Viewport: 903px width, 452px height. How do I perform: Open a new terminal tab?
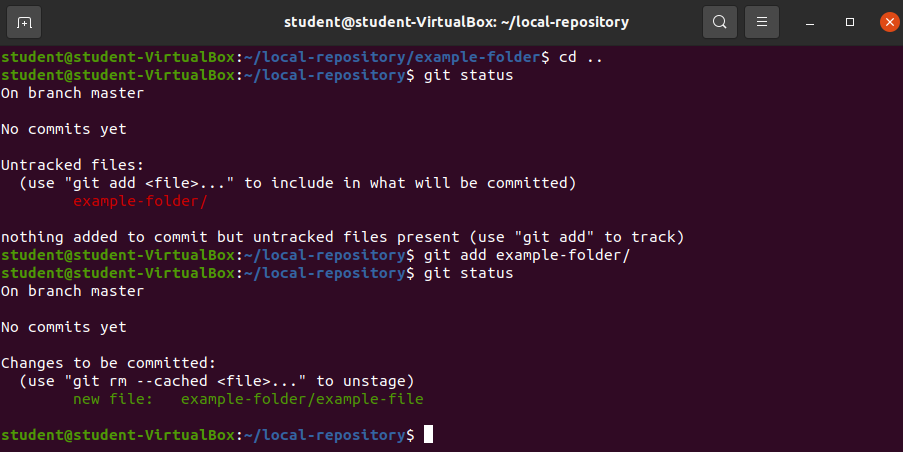(24, 21)
